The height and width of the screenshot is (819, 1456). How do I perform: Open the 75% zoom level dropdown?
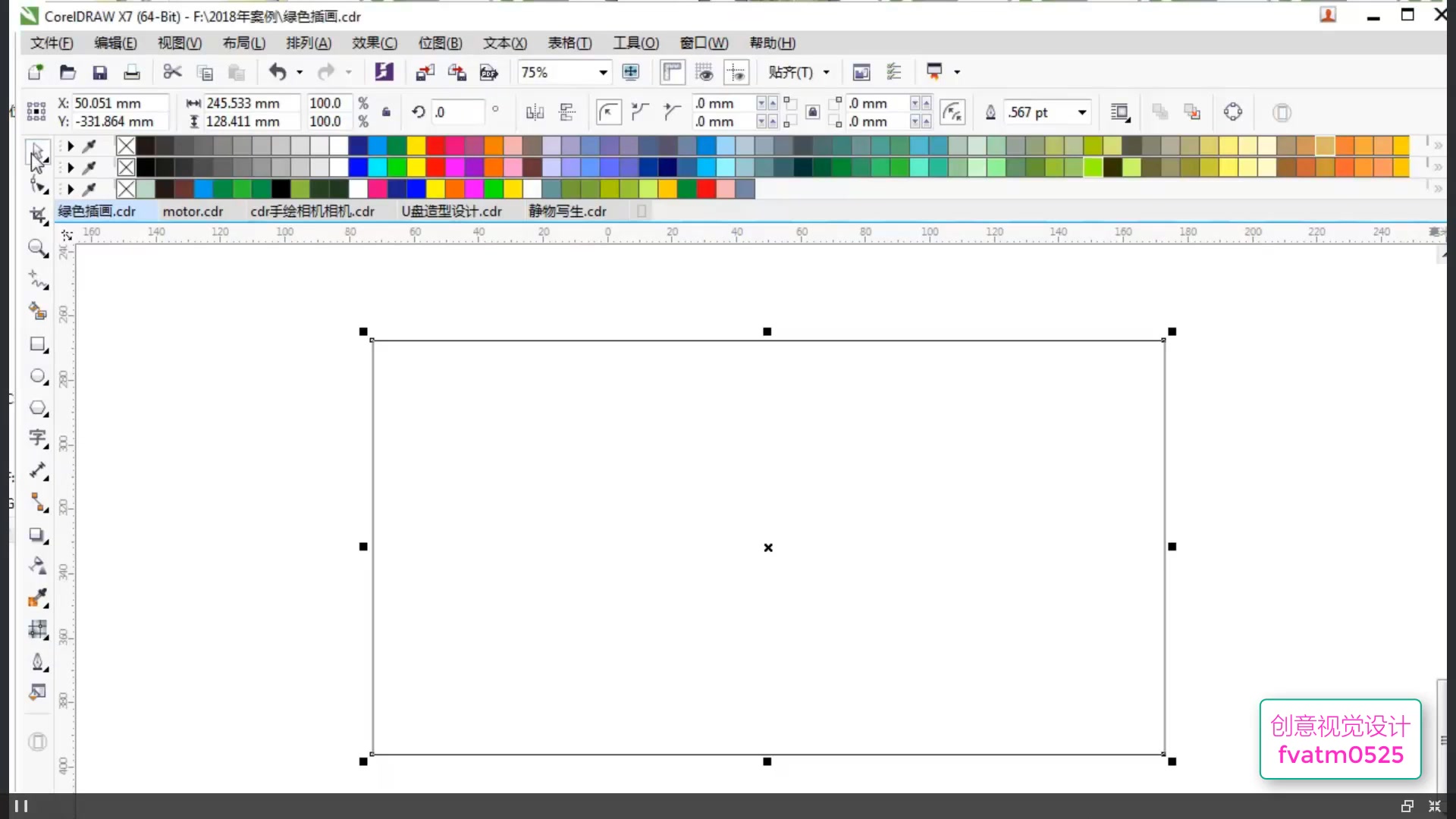pos(603,72)
